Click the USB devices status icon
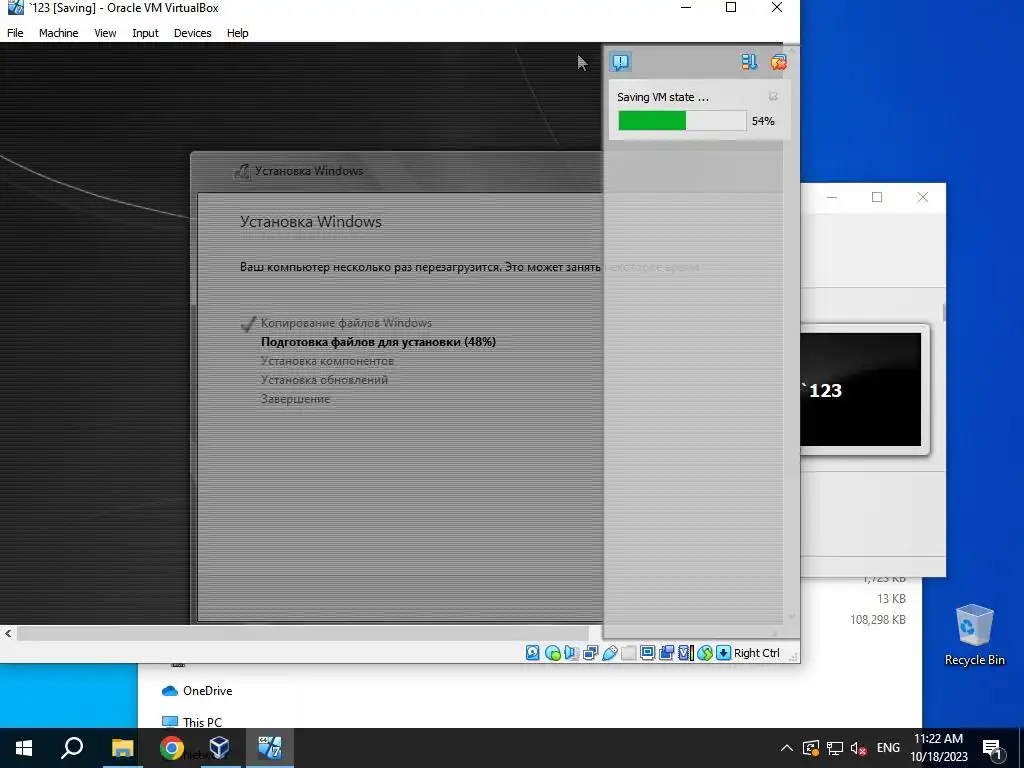This screenshot has height=768, width=1024. tap(609, 653)
